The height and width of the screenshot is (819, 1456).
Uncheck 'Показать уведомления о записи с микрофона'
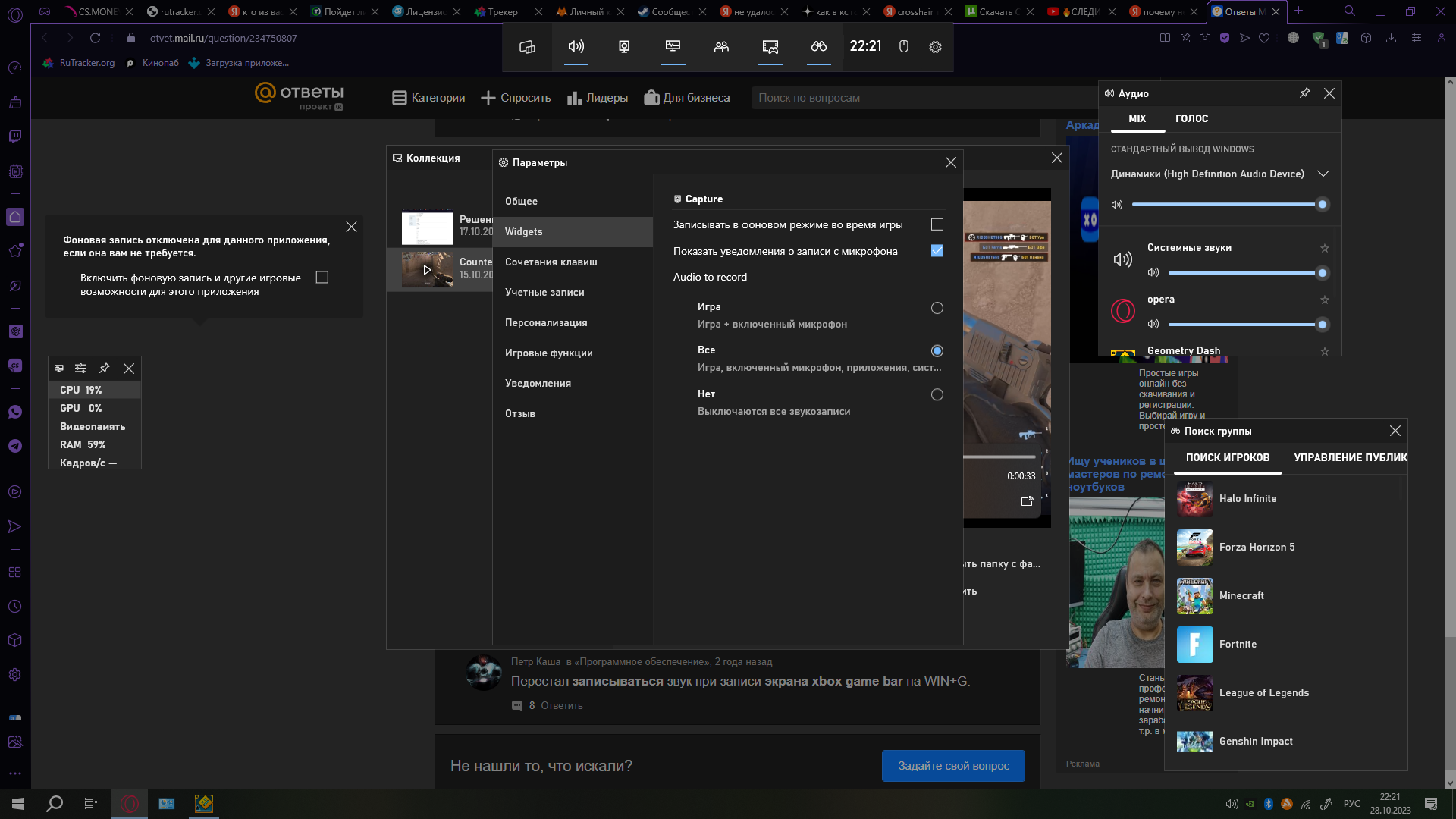[x=937, y=250]
